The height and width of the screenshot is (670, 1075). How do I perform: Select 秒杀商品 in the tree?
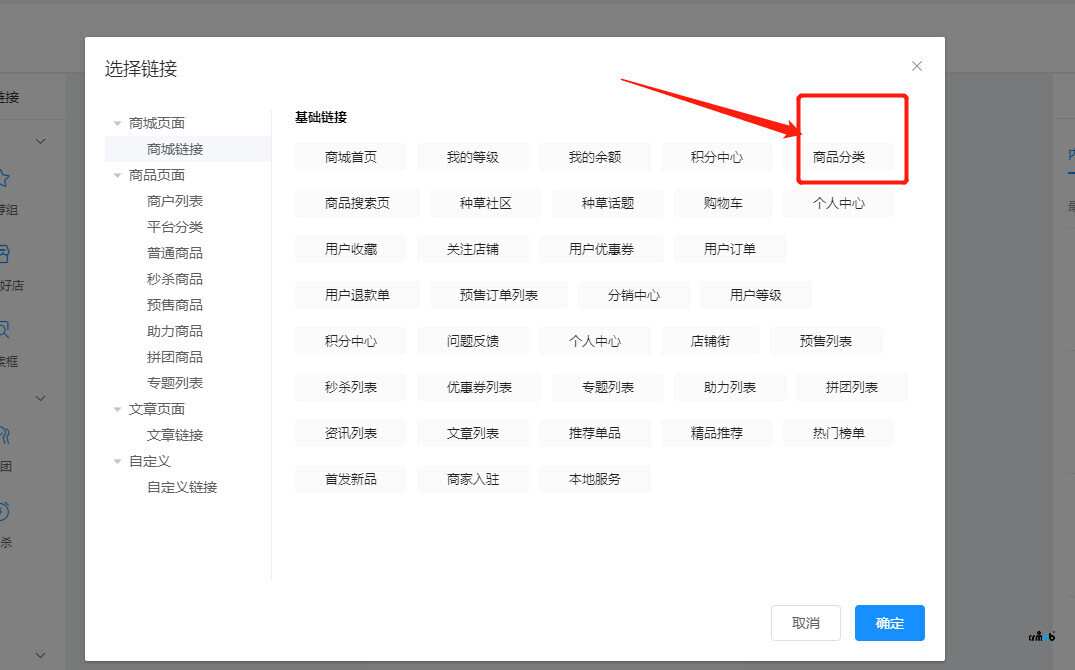coord(175,279)
